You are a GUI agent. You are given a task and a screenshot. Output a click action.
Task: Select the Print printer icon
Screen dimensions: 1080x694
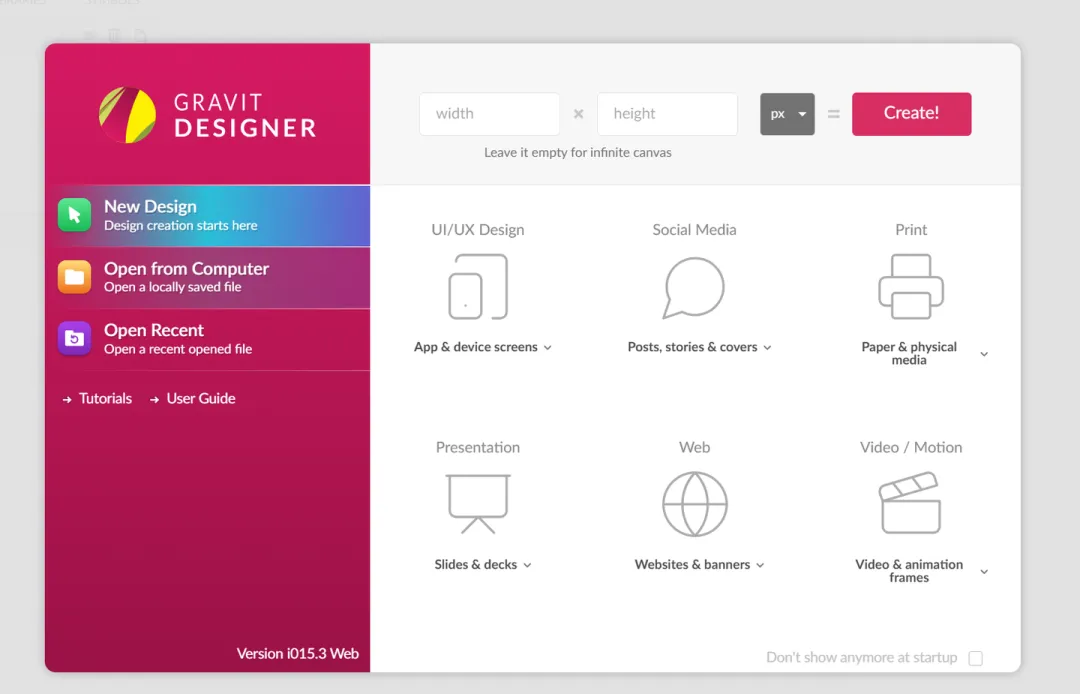coord(911,286)
